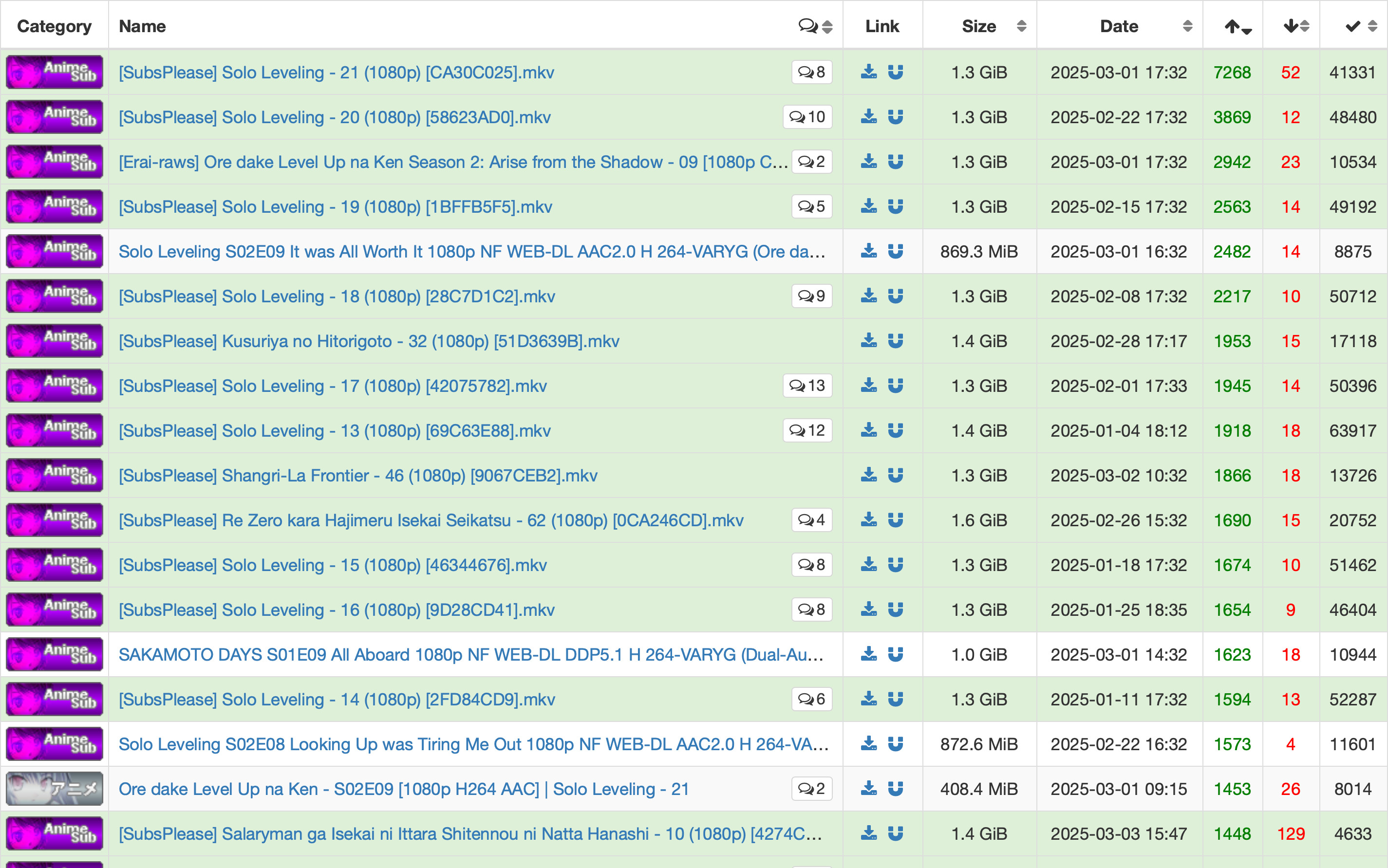Click the gray Anime raw category thumbnail

click(x=55, y=788)
